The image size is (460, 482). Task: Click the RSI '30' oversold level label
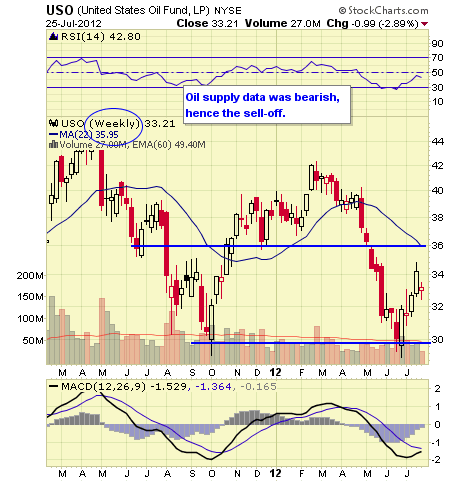click(x=437, y=87)
